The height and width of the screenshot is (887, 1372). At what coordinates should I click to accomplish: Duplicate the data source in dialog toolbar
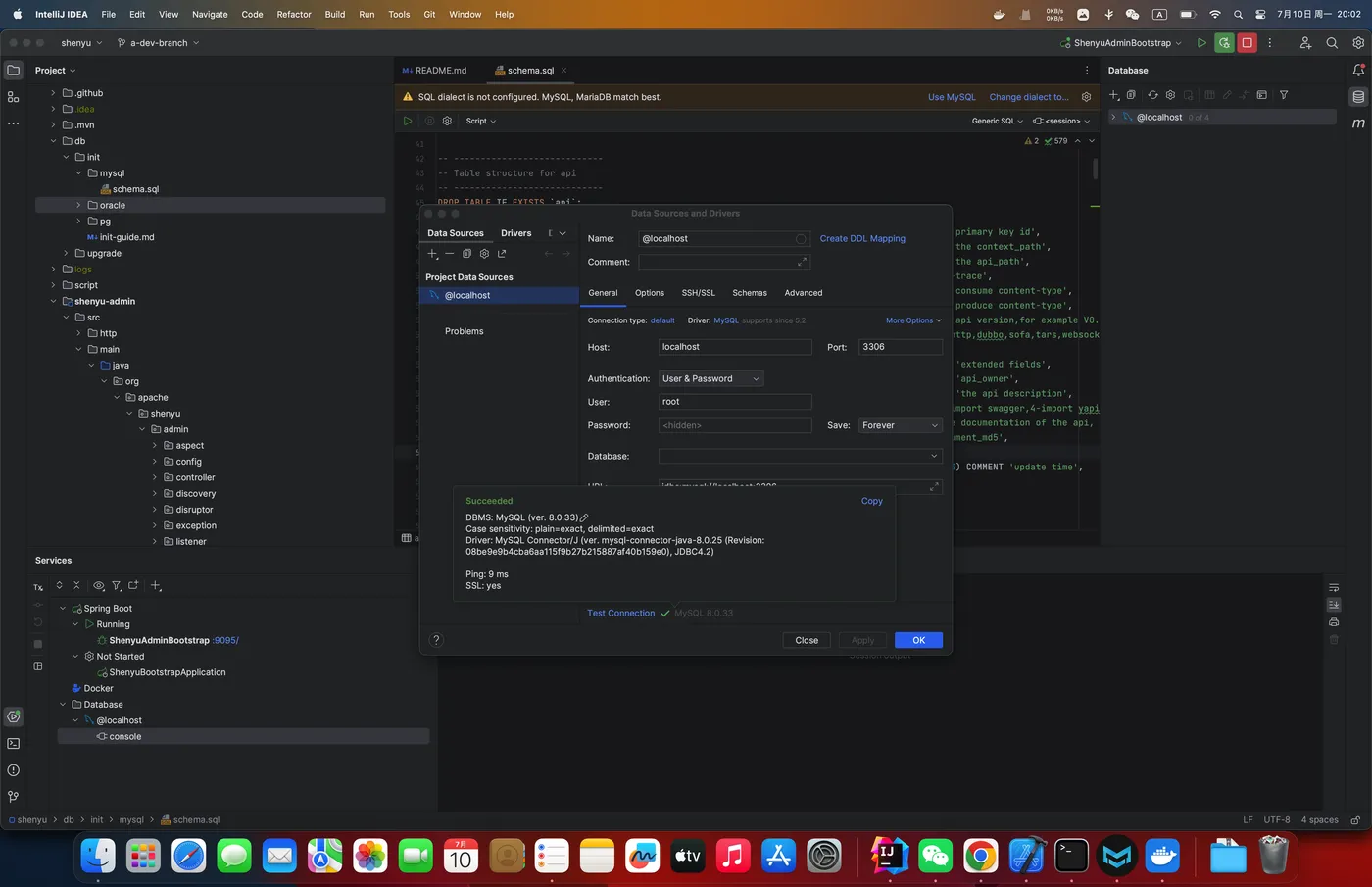466,254
